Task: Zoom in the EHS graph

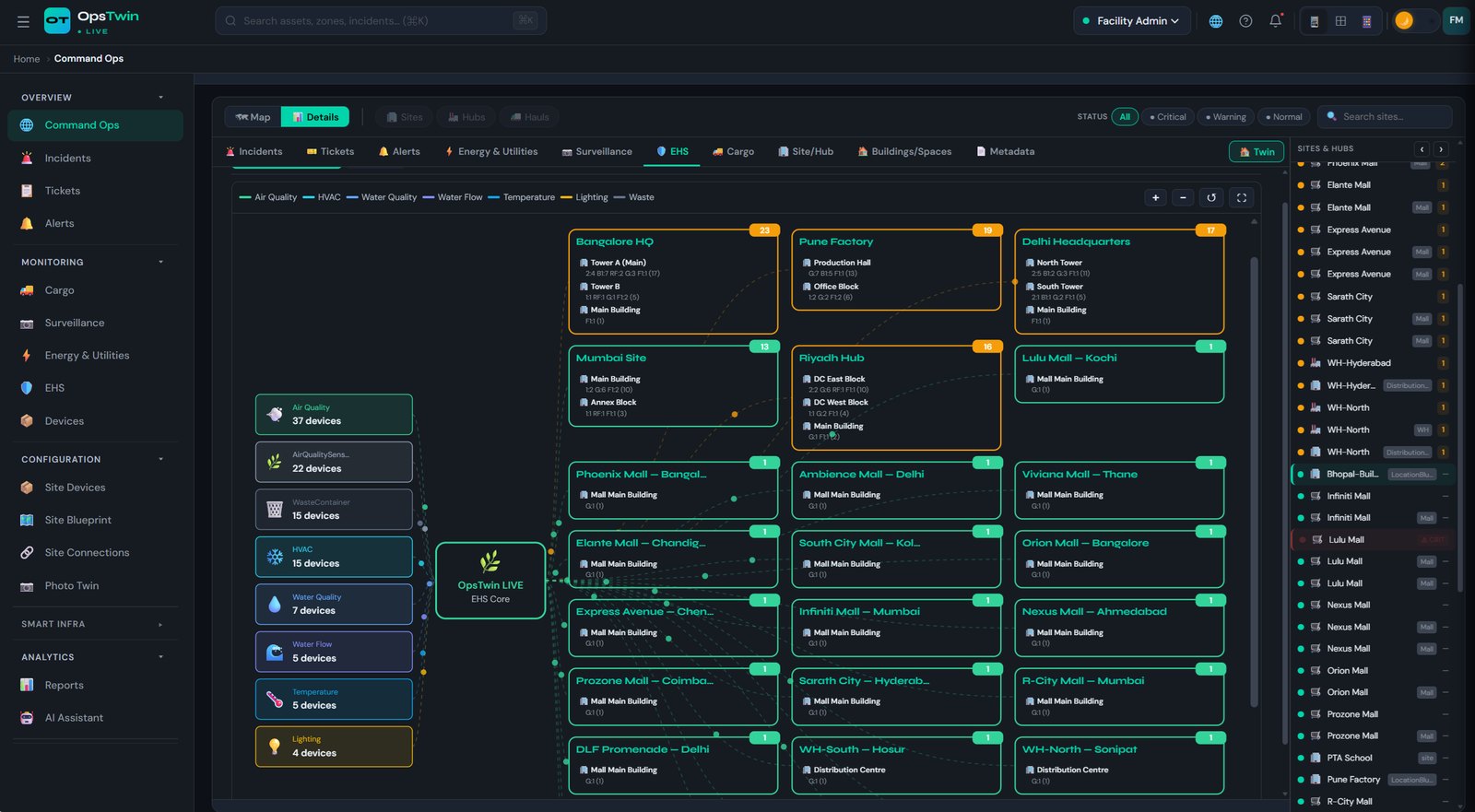Action: click(1155, 197)
